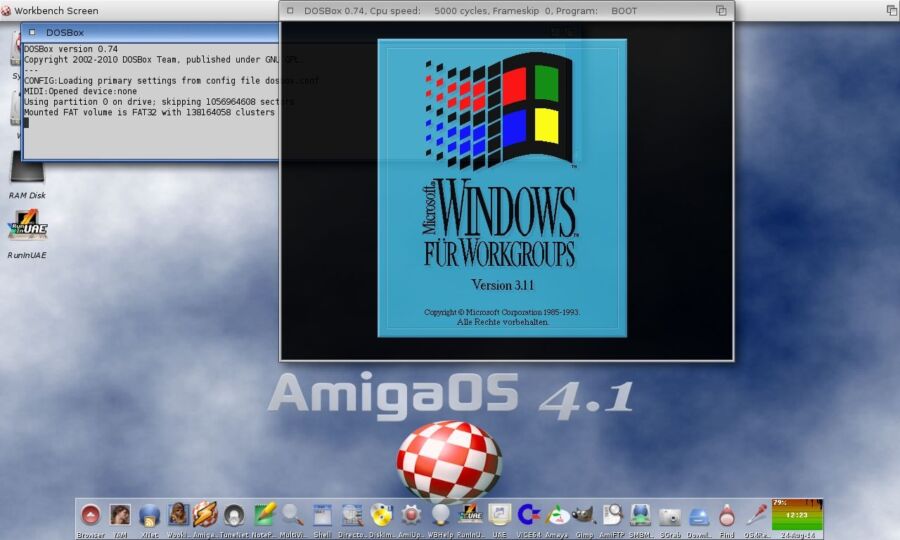Open OS4Radio microphone icon in dock
The width and height of the screenshot is (900, 540).
click(757, 515)
